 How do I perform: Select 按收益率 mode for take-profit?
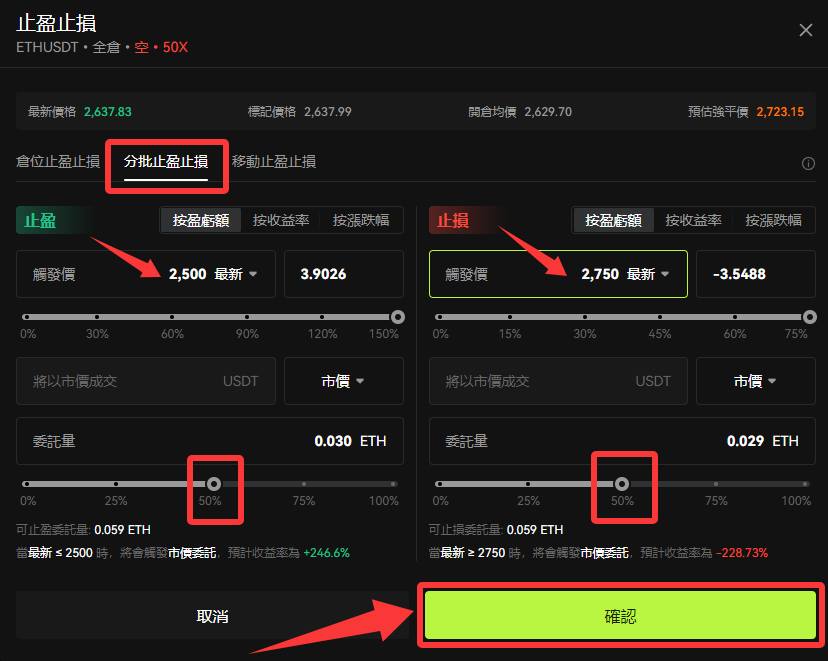click(x=281, y=220)
